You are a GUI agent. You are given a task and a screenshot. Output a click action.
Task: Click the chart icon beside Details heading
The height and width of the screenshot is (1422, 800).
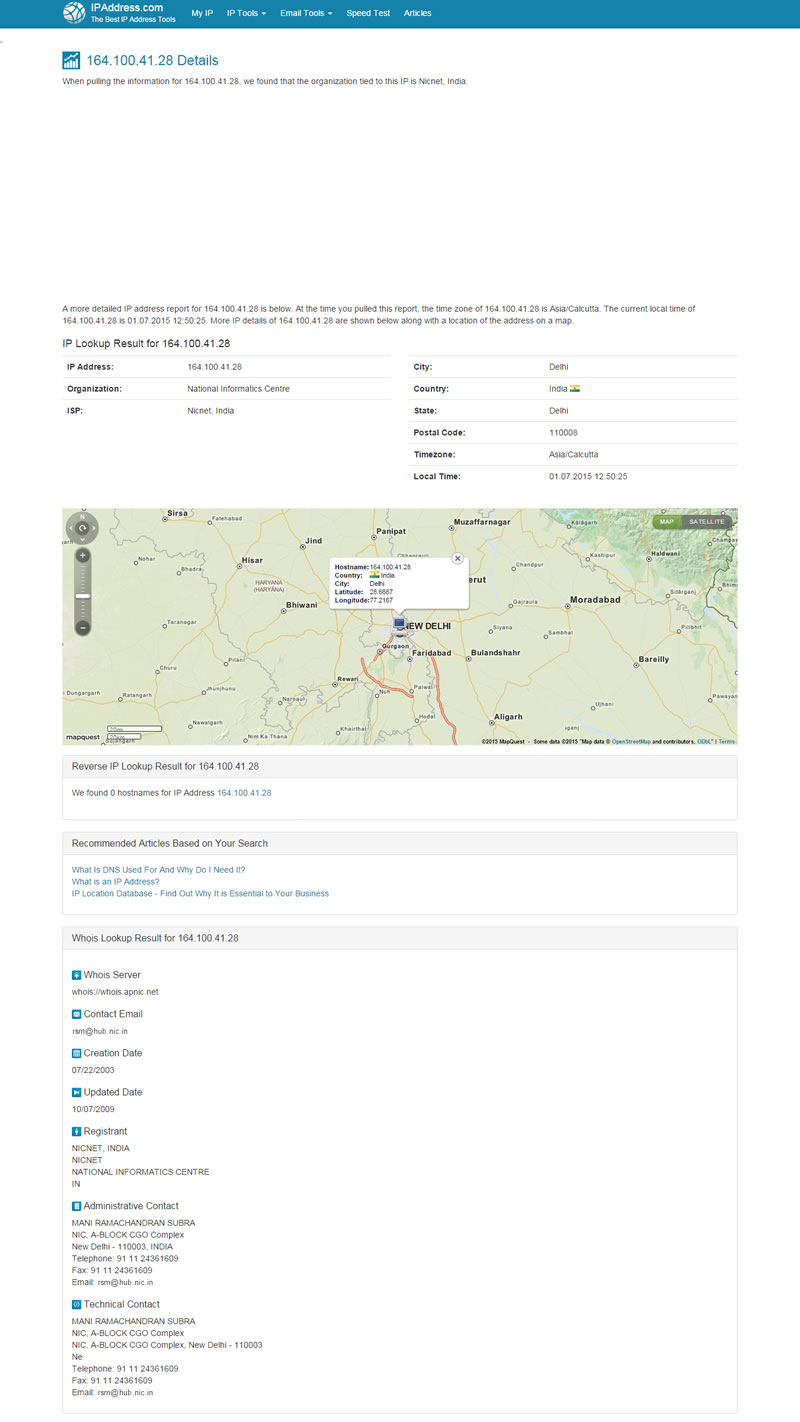71,60
